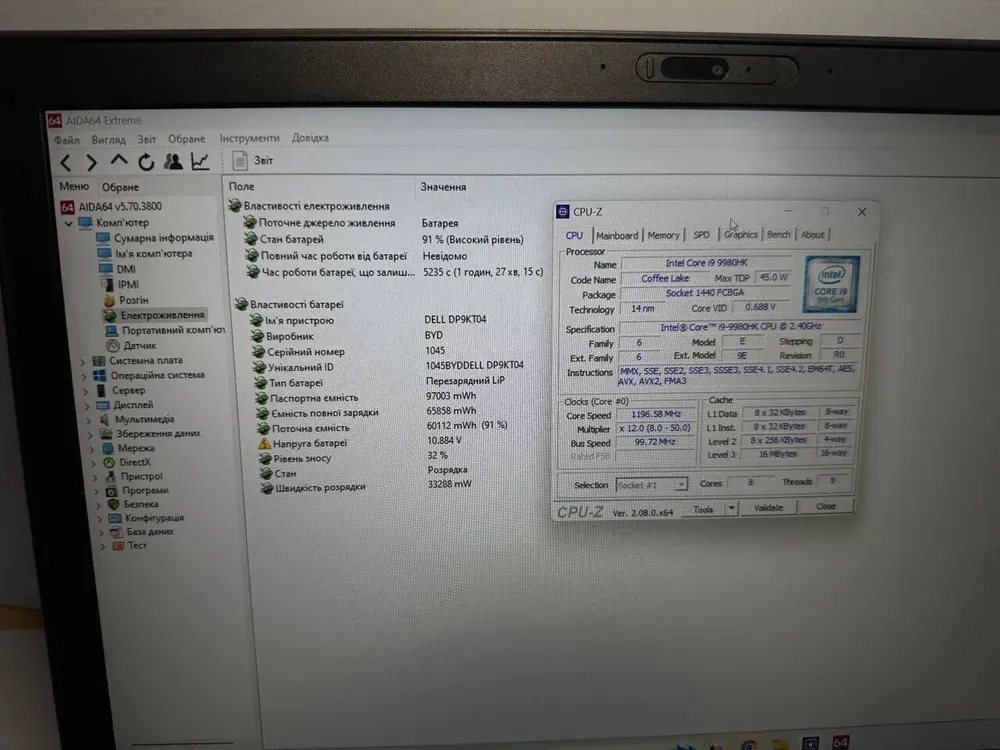Open Сумарна інформація in the tree
Viewport: 1000px width, 750px height.
[162, 238]
